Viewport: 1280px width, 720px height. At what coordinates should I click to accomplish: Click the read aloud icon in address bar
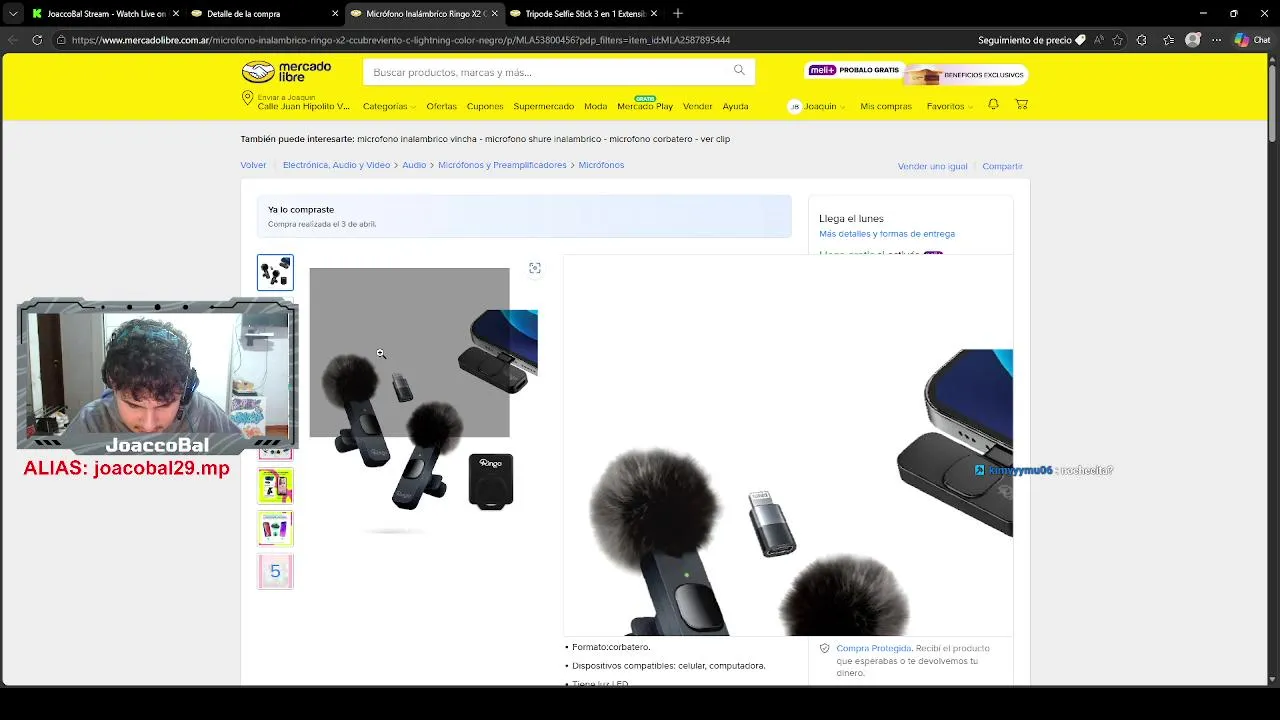pos(1098,40)
